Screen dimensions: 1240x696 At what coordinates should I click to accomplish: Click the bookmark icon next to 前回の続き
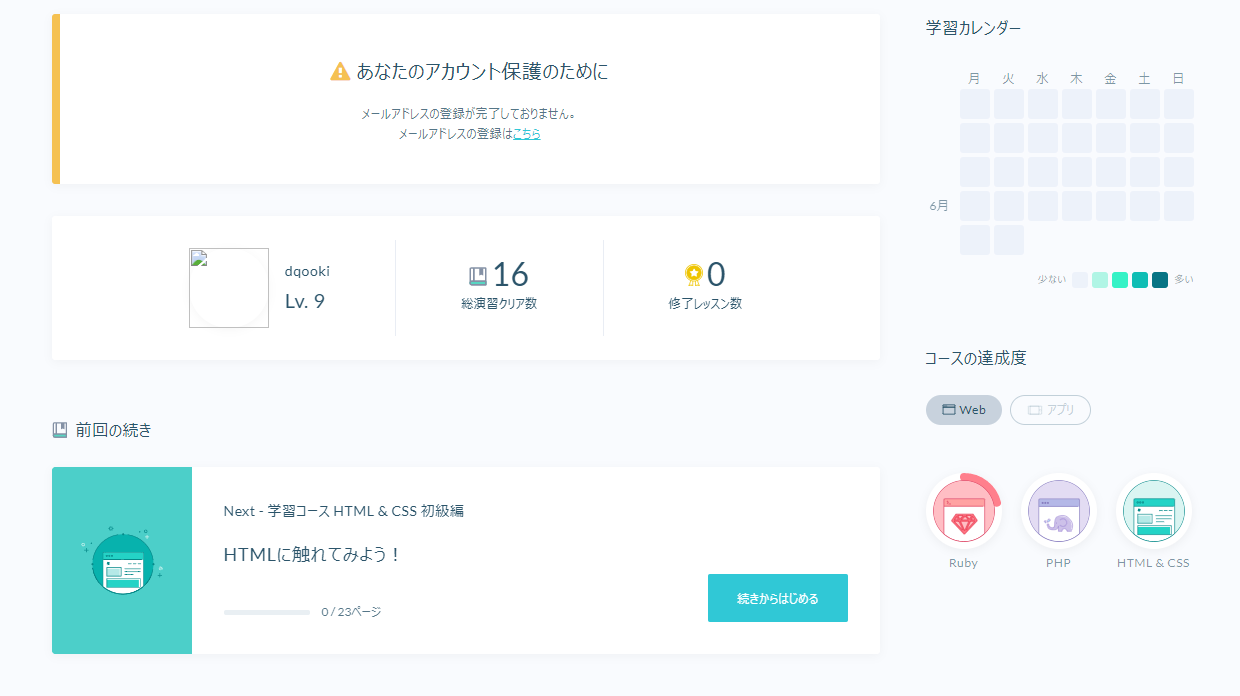pos(60,430)
